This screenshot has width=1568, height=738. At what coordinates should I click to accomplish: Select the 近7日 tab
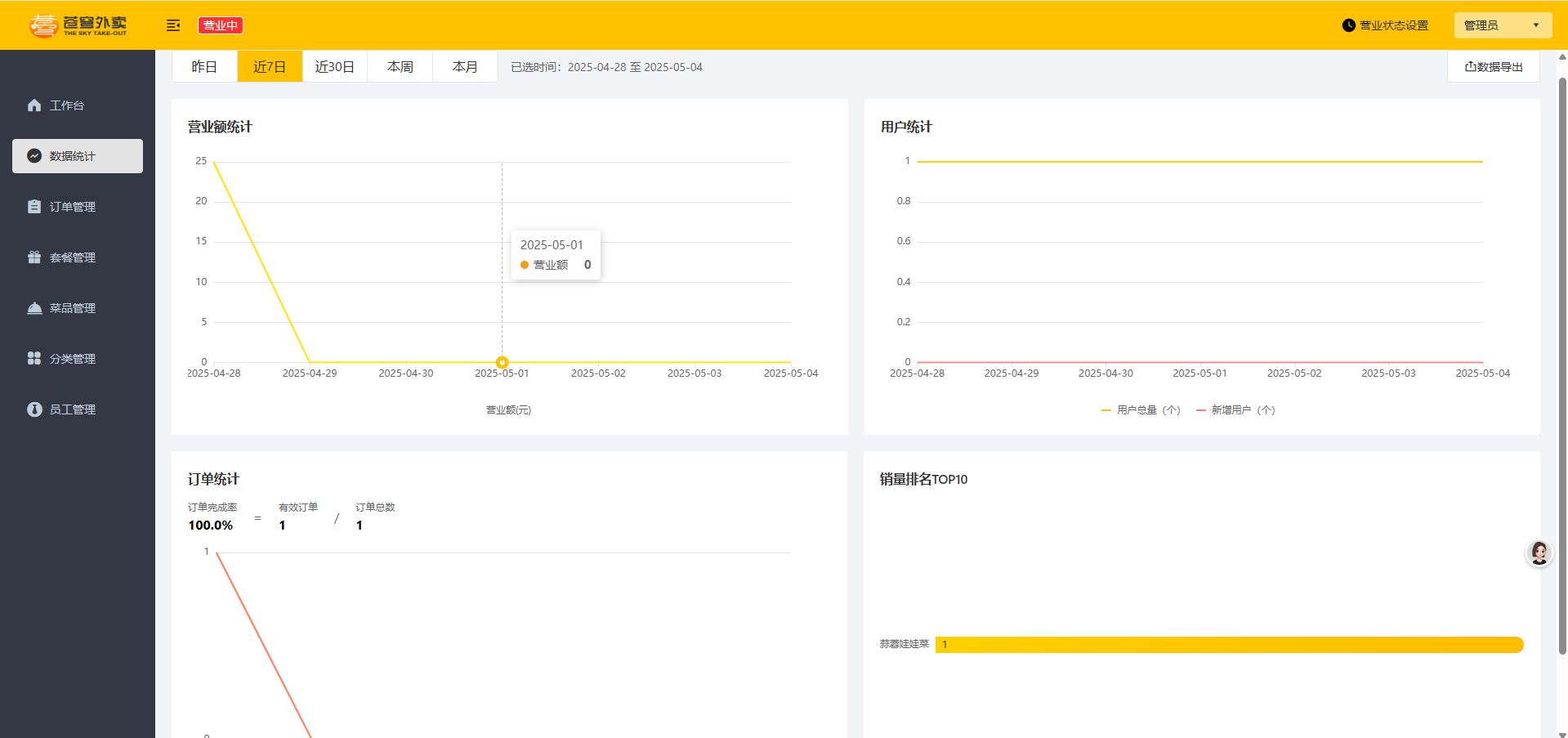[270, 67]
